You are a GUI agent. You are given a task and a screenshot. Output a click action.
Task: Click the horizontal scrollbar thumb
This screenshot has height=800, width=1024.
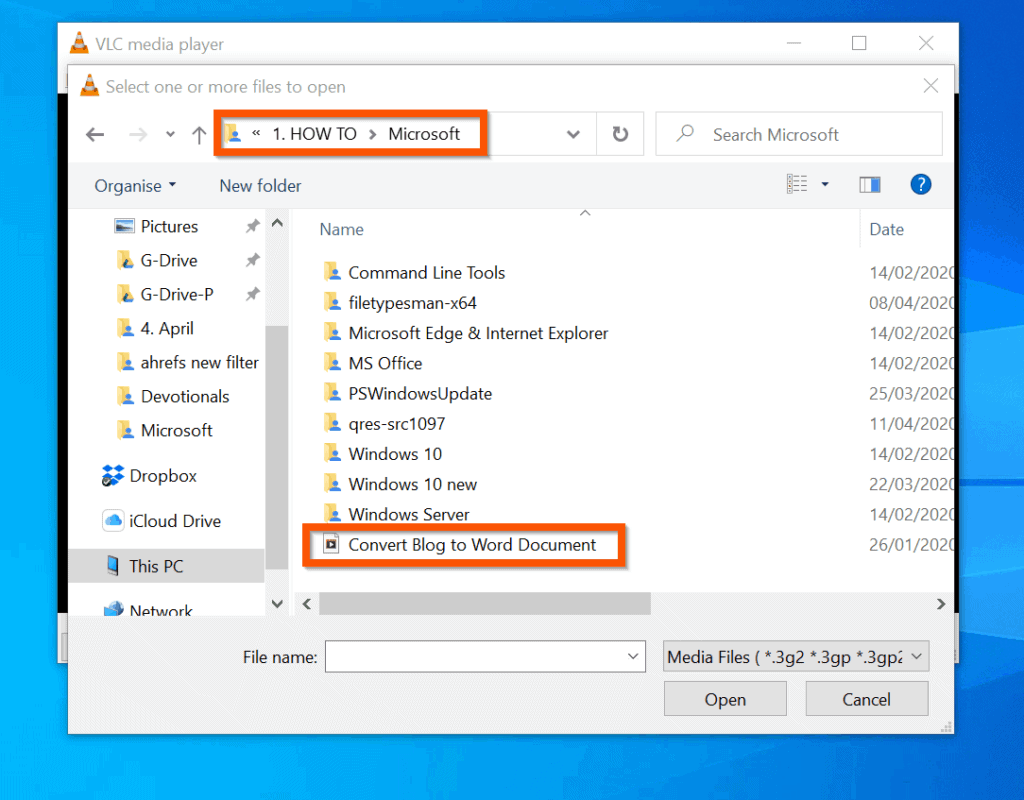pos(485,604)
